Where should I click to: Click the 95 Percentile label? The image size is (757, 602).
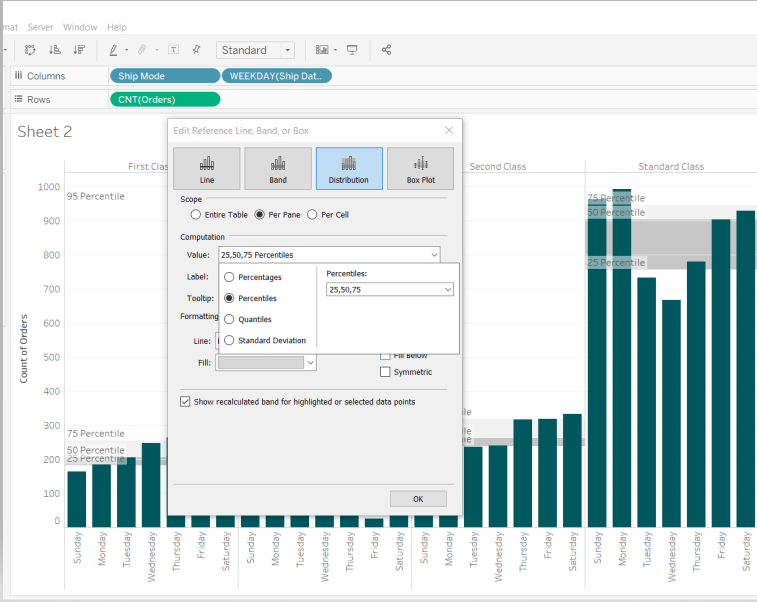point(96,196)
